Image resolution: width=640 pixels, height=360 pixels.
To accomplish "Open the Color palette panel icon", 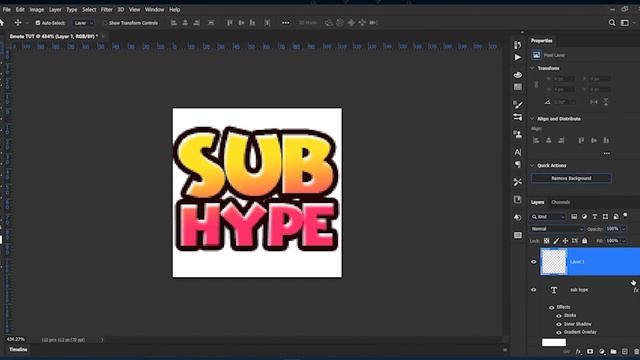I will [x=518, y=75].
